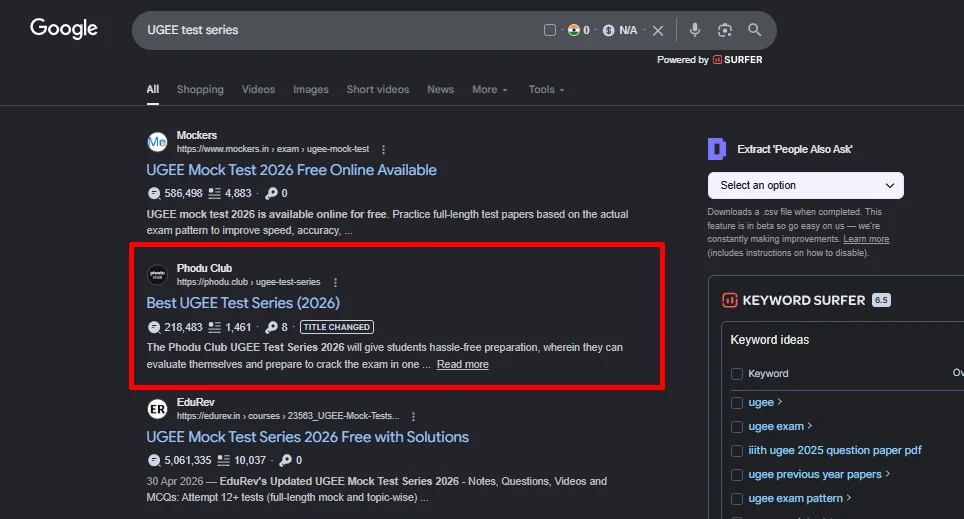This screenshot has height=519, width=964.
Task: Click the 'Keyword ideas' heading
Action: [x=769, y=339]
